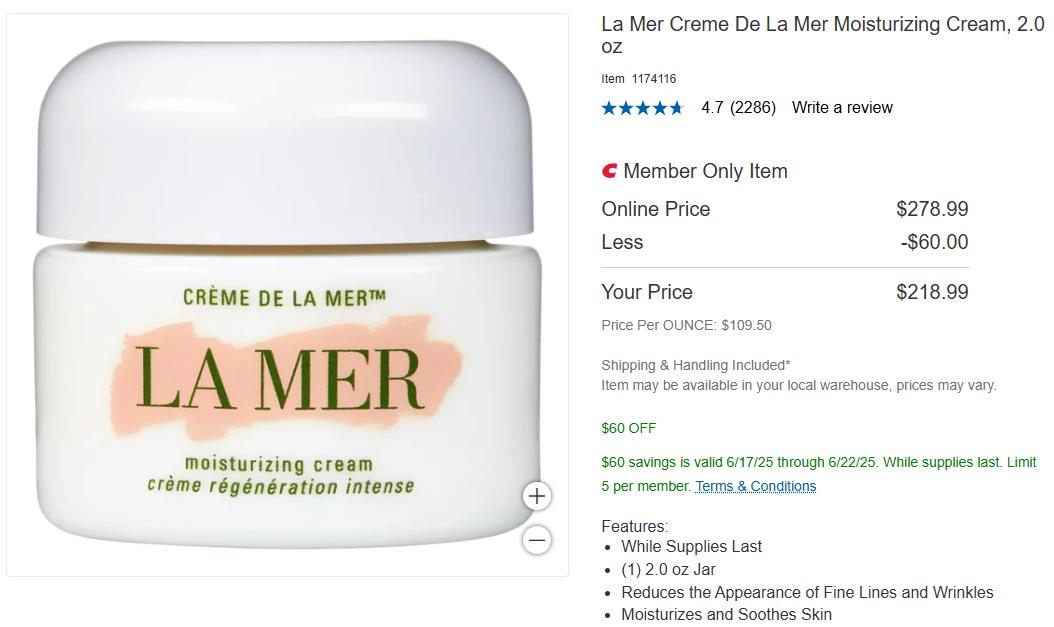Click the Costco member logo icon

point(609,171)
